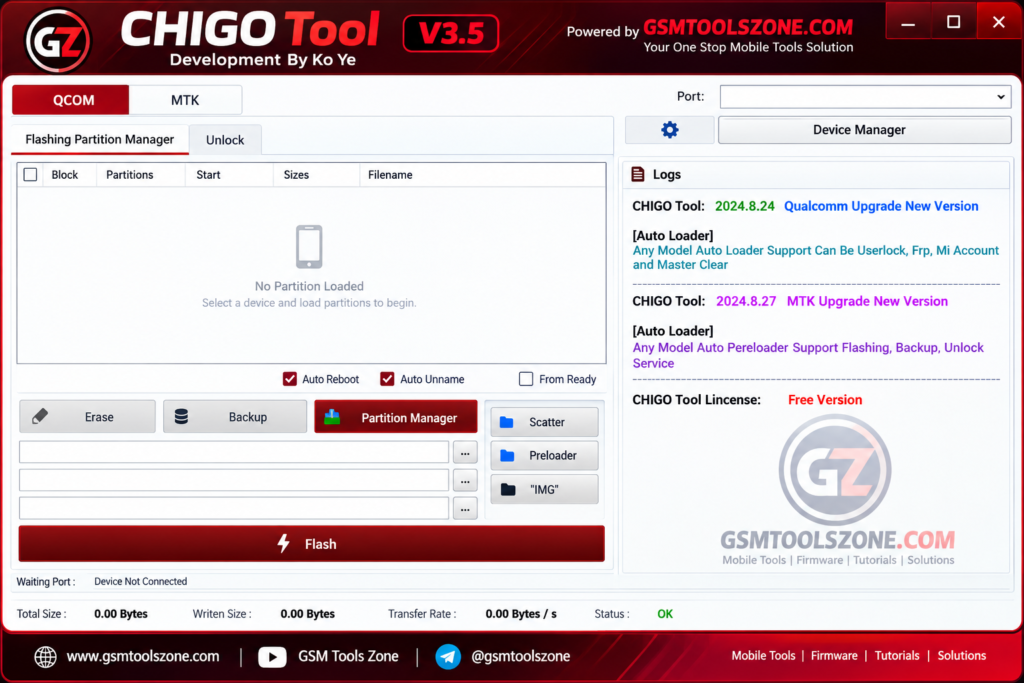
Task: Click MTK Upgrade New Version log text
Action: 867,301
